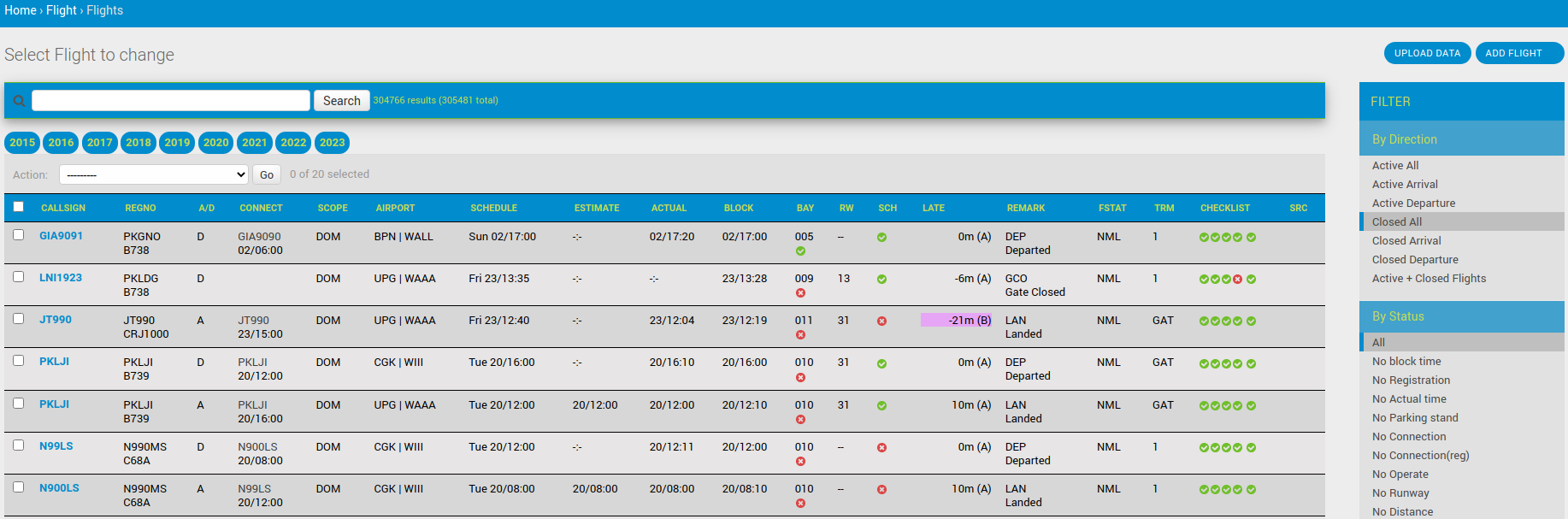Screen dimensions: 1568x519
Task: Click inside the flight search text field
Action: pyautogui.click(x=171, y=101)
